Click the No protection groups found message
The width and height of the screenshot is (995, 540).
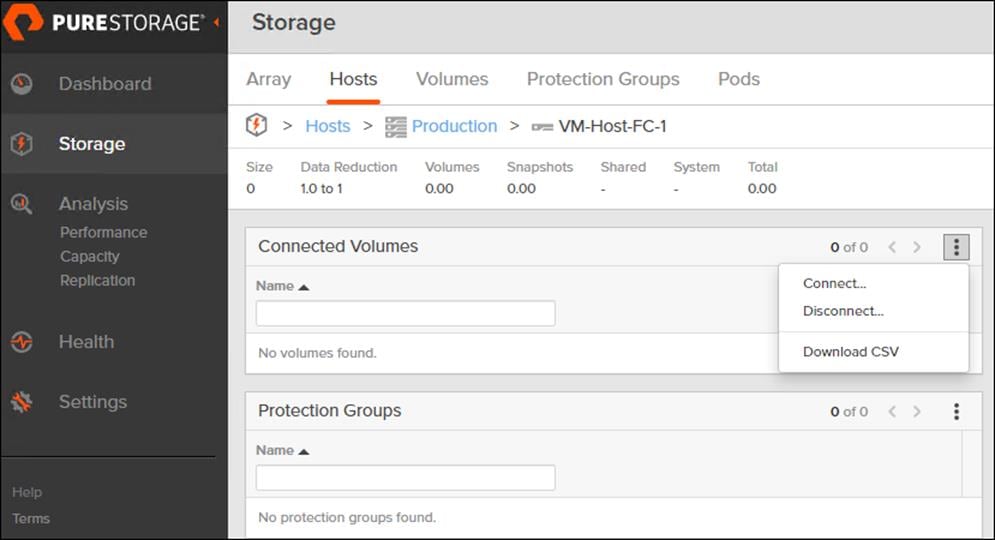(347, 517)
